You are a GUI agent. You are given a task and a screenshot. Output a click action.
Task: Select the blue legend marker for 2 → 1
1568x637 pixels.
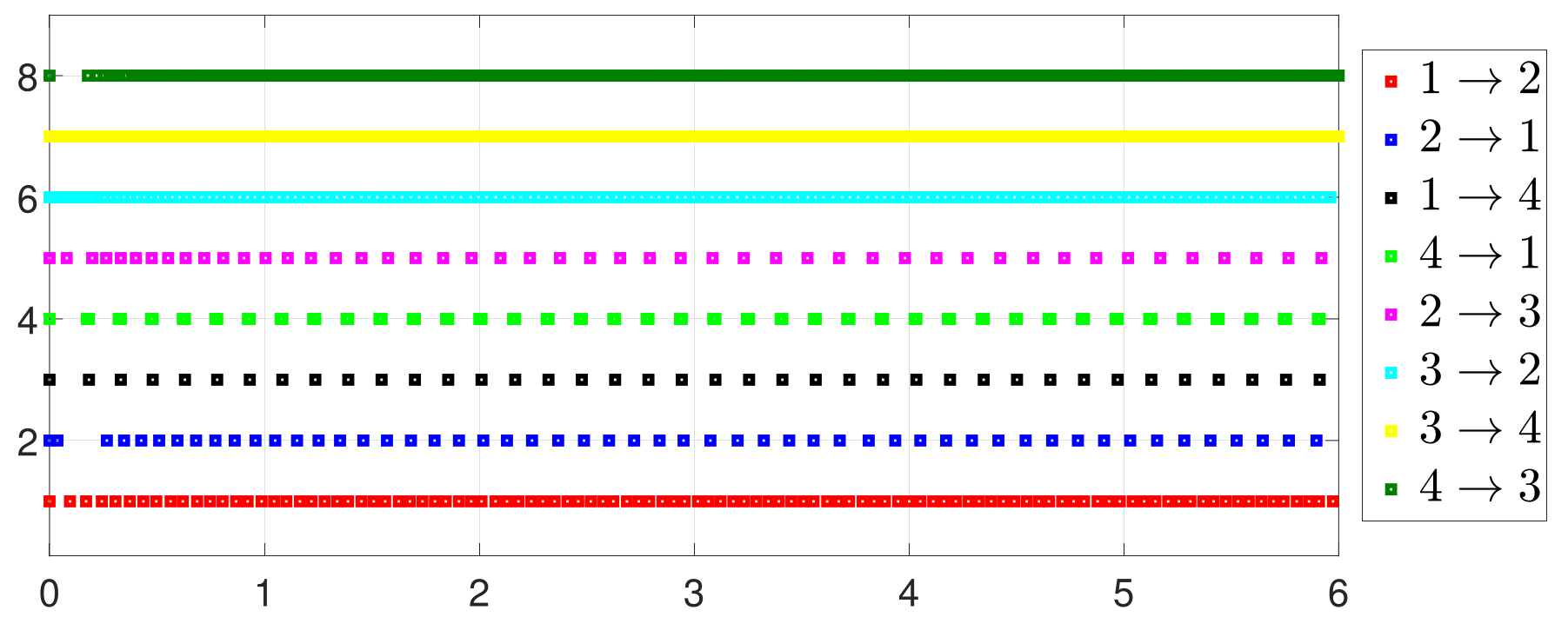click(1391, 140)
